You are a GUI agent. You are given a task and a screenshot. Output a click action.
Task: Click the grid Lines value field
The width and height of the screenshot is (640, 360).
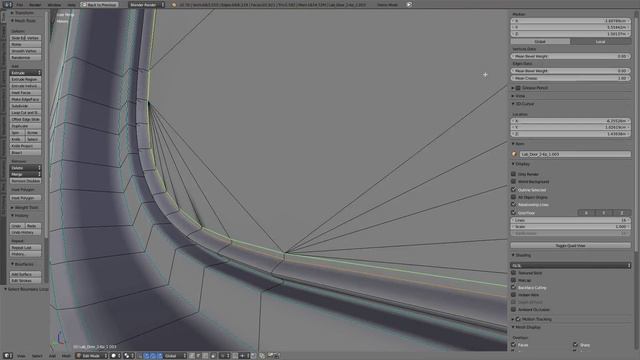[x=570, y=220]
